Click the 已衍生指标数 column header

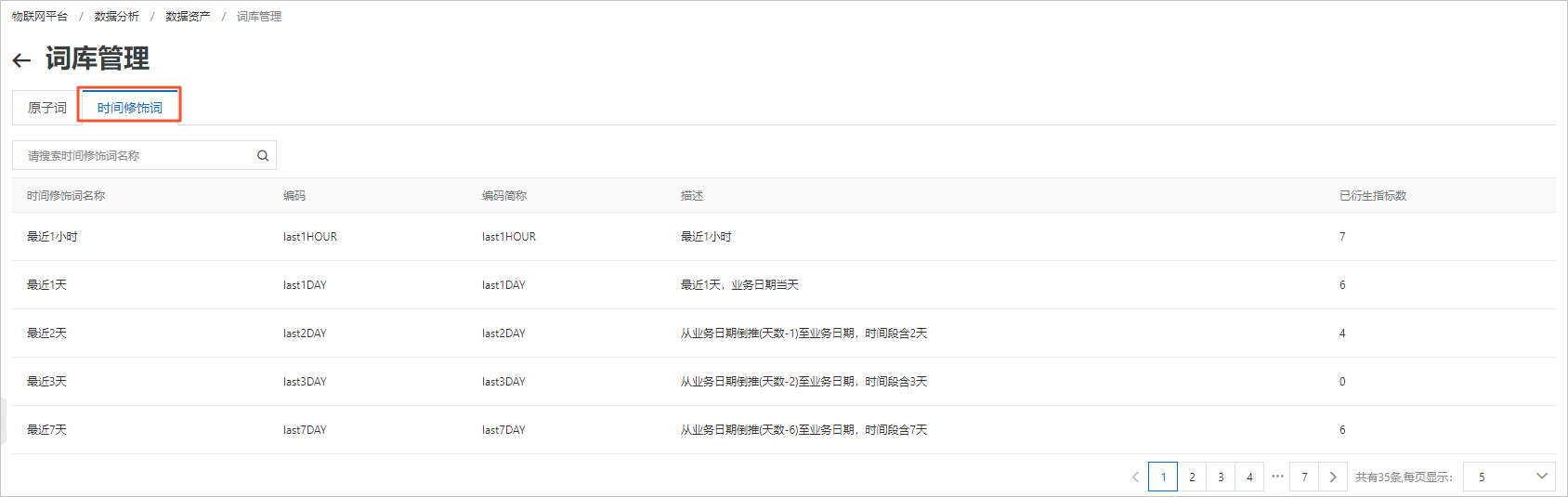pyautogui.click(x=1373, y=196)
